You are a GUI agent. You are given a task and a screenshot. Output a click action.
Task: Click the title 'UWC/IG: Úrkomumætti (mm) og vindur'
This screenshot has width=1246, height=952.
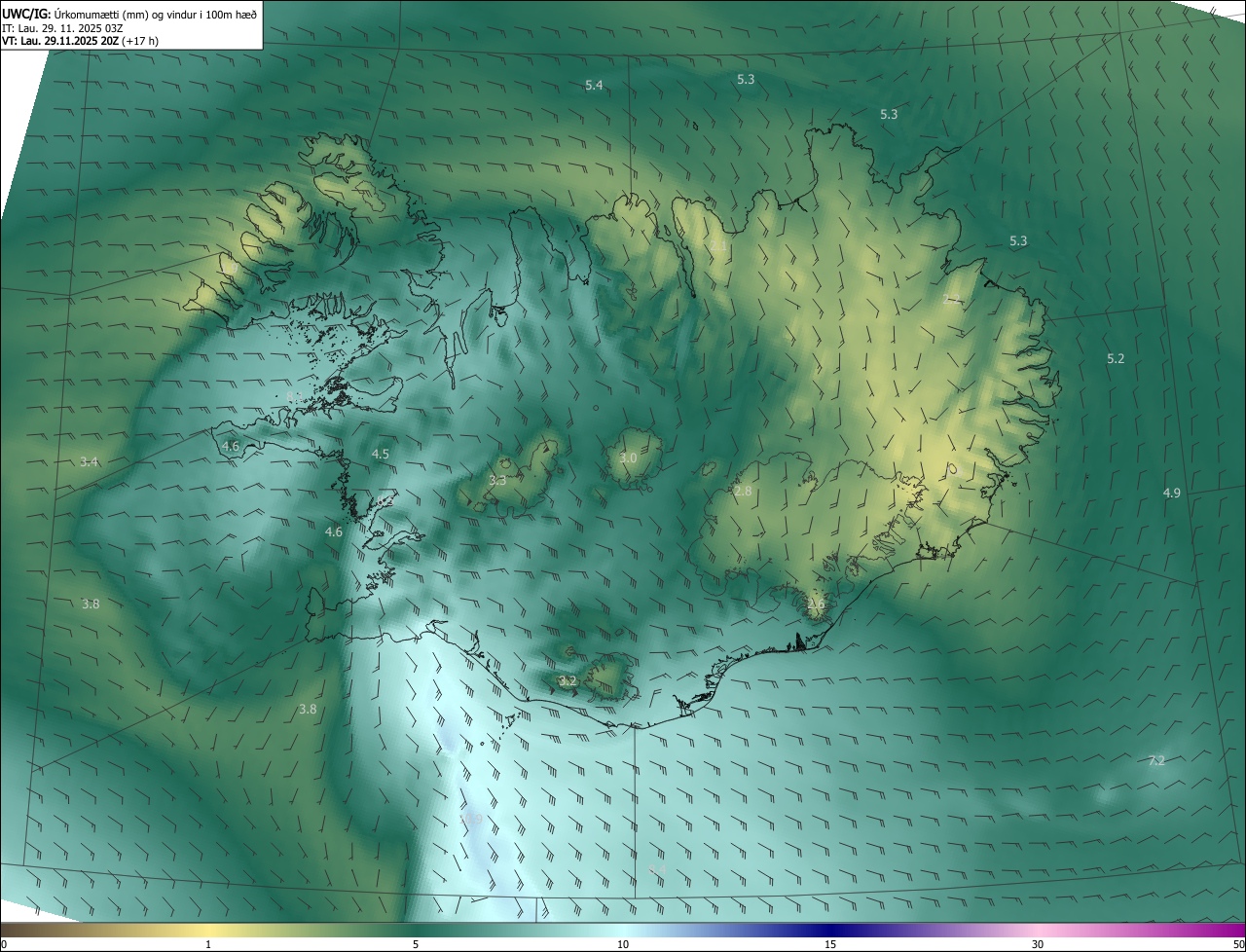[x=130, y=14]
